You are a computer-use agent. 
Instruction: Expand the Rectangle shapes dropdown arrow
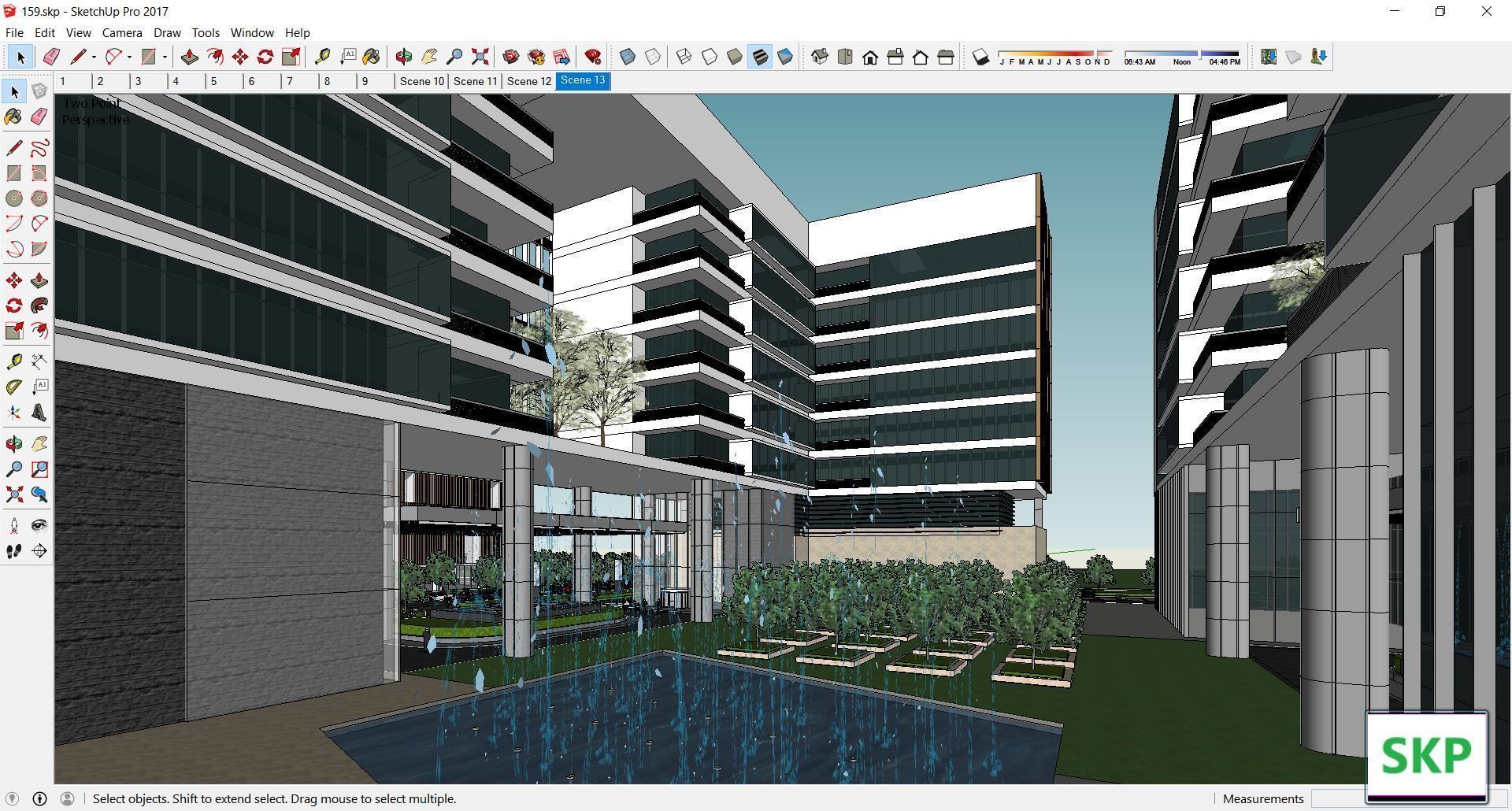(165, 57)
